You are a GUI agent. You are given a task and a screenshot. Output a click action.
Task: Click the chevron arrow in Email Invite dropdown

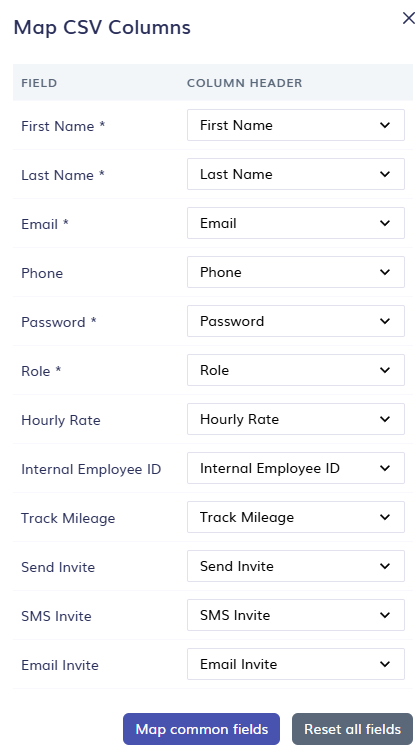(x=385, y=664)
